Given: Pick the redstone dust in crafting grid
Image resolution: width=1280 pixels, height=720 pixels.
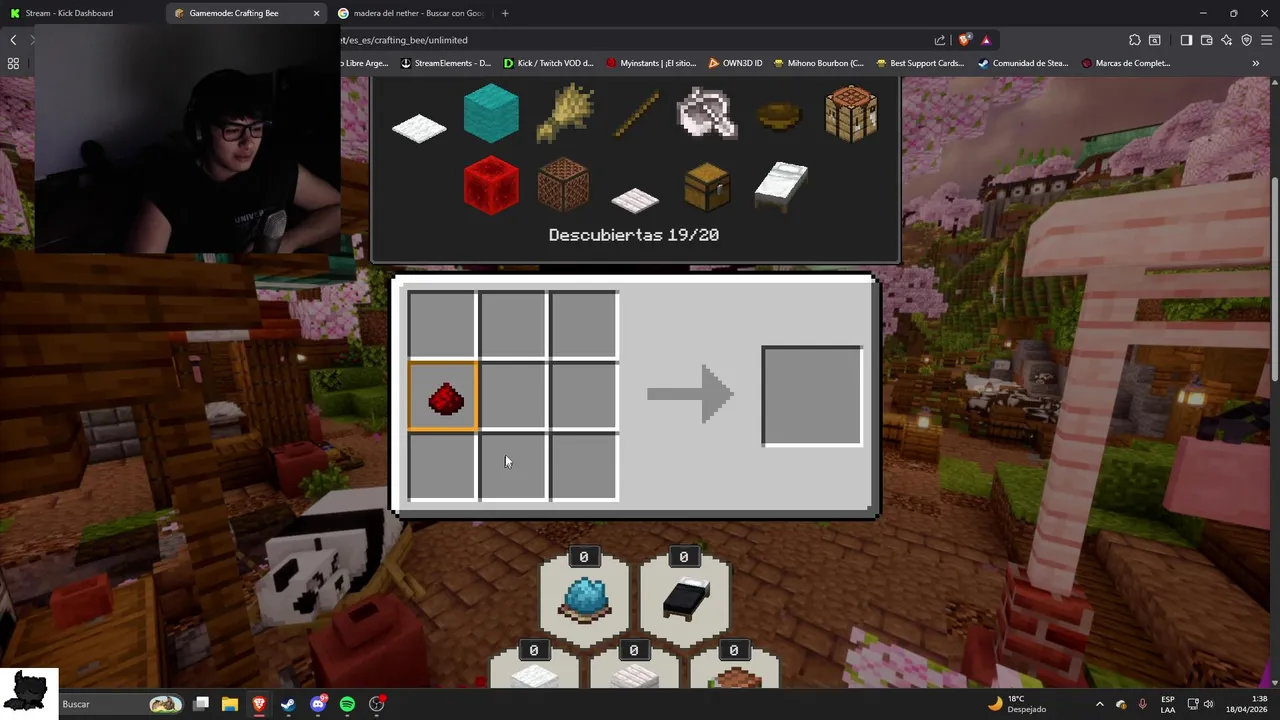Looking at the screenshot, I should coord(445,399).
